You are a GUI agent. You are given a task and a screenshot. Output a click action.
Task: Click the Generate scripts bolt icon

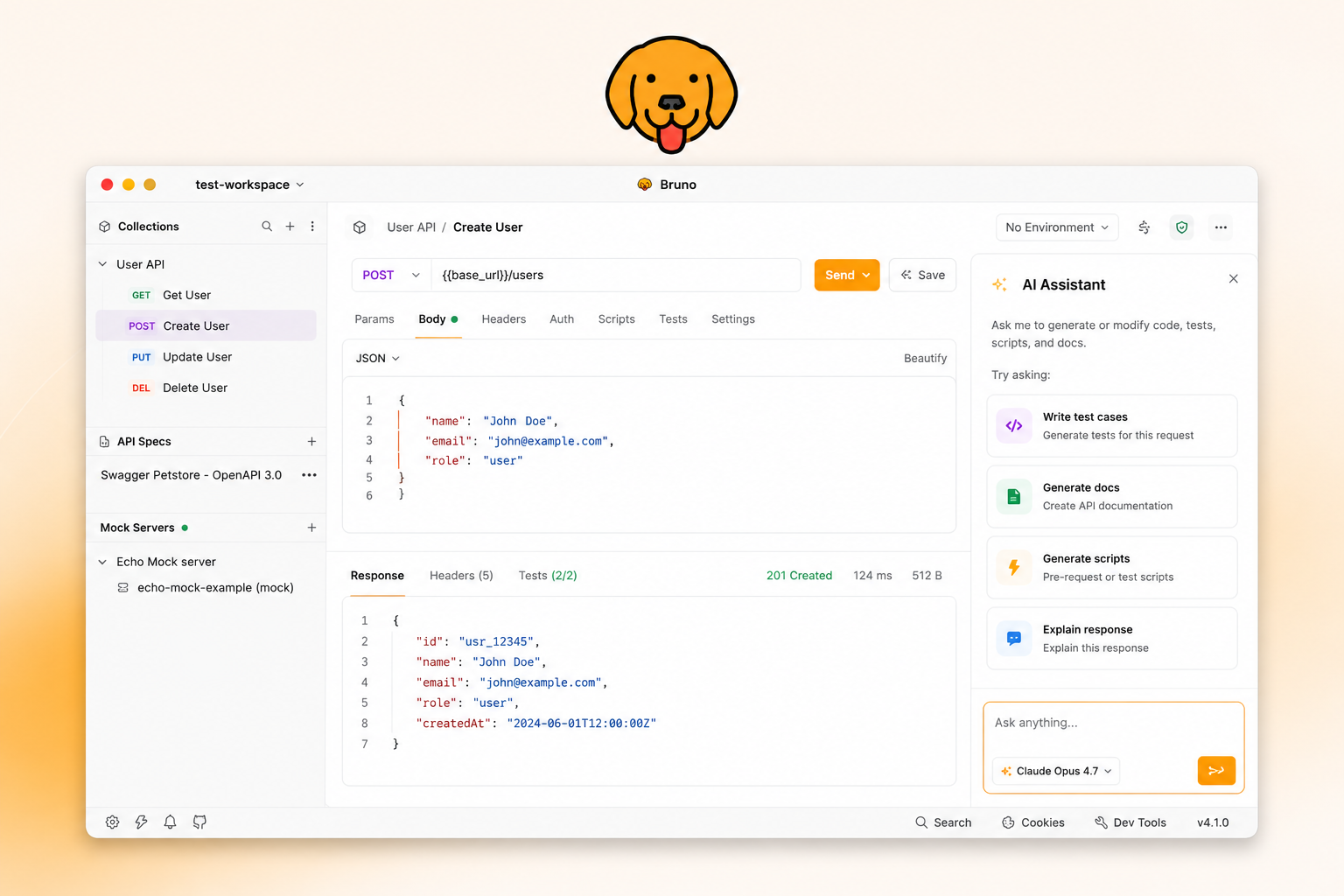point(1014,568)
